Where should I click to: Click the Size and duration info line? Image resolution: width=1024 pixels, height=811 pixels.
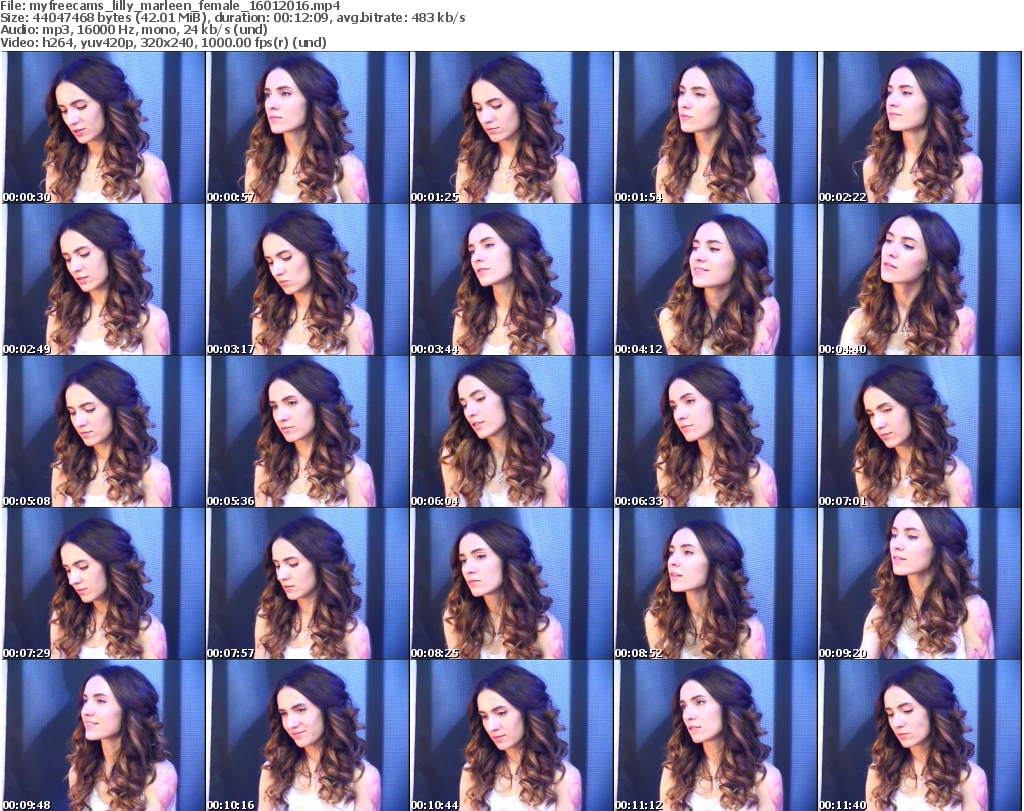point(232,18)
